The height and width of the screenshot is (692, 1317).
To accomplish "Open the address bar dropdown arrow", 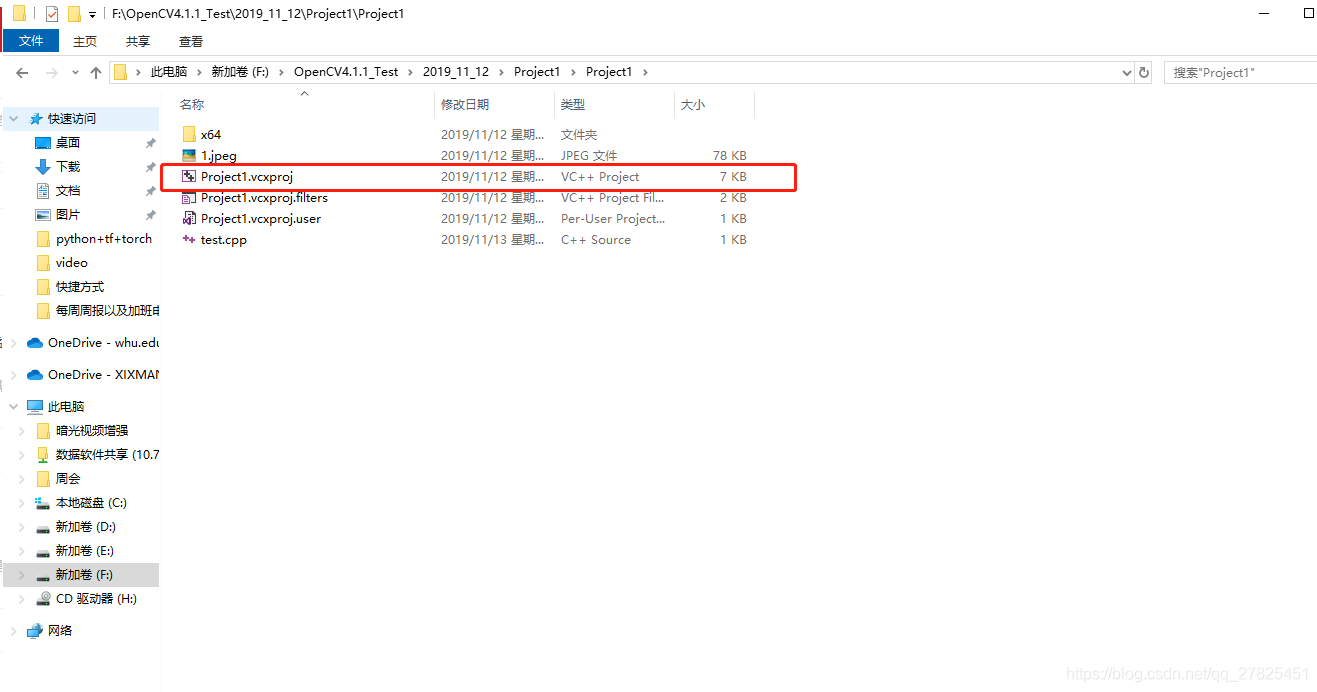I will [x=1128, y=71].
